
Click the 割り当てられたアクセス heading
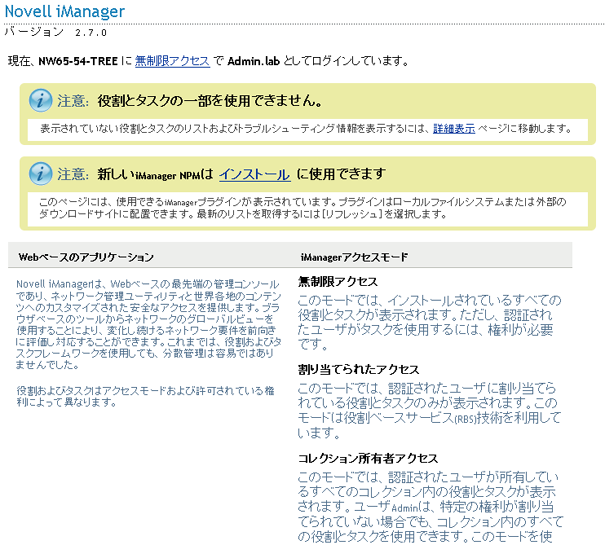[358, 369]
